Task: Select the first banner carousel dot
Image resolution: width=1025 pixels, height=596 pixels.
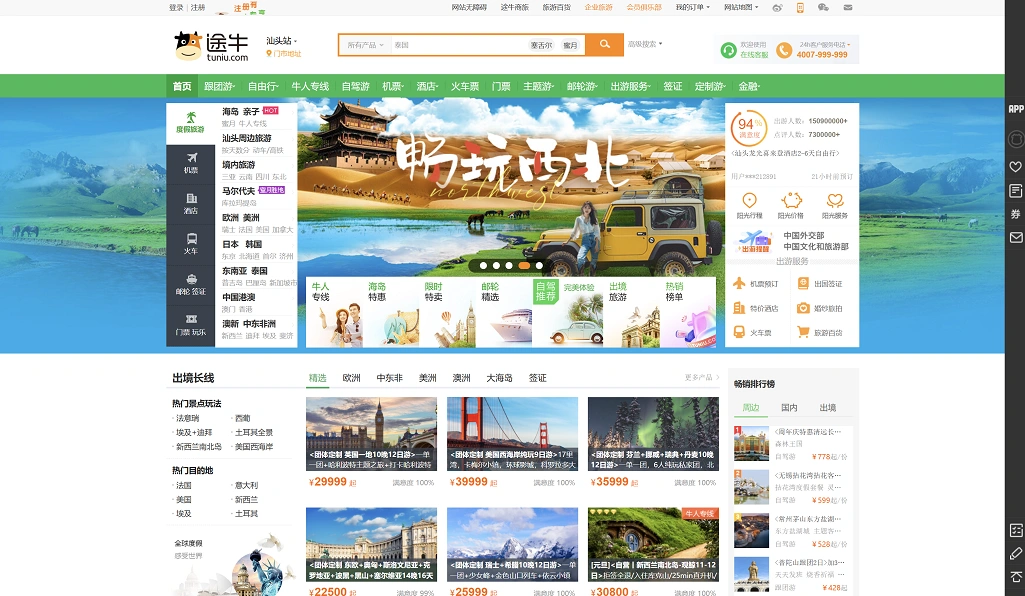Action: [483, 266]
